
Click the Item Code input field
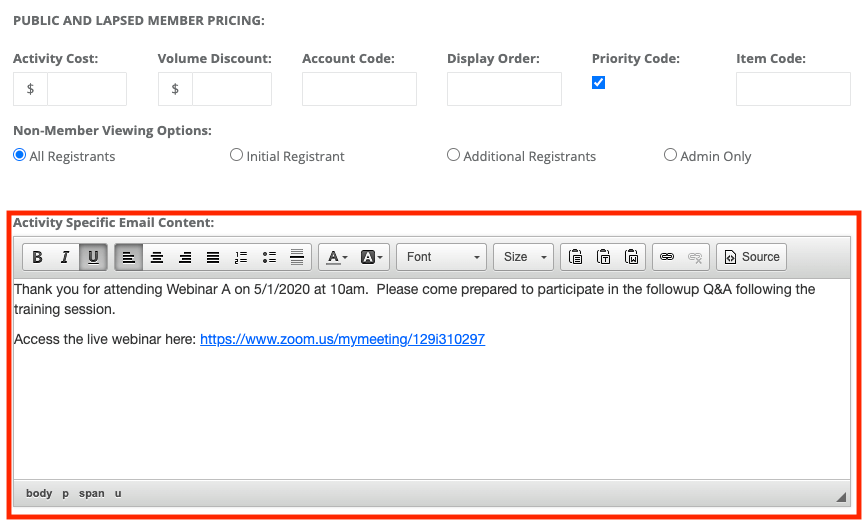(x=778, y=89)
